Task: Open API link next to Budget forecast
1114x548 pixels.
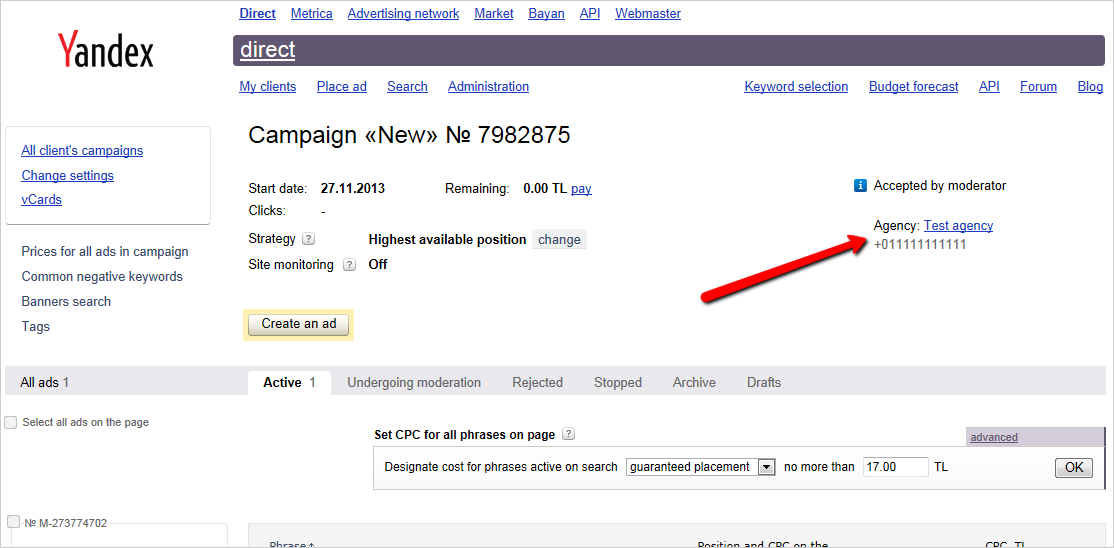Action: [989, 87]
